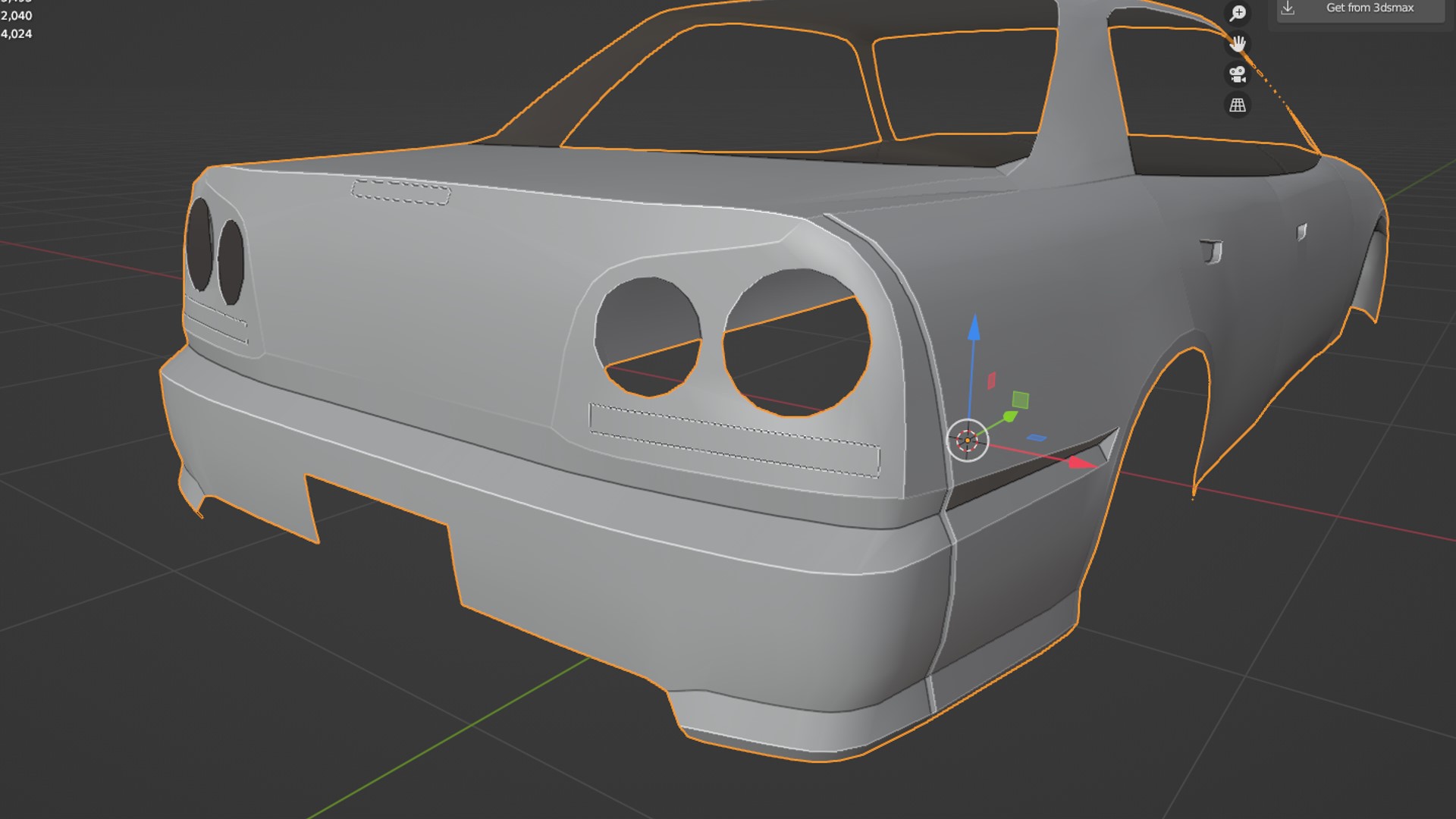Click the green square plane handle on gizmo

(1021, 400)
